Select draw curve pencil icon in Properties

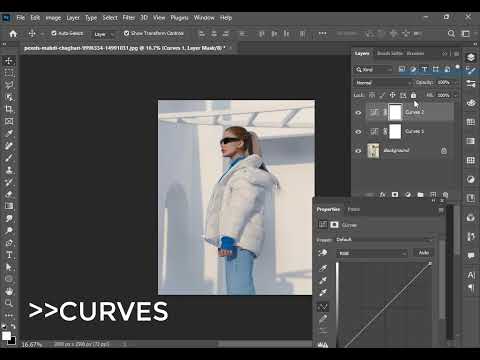[x=323, y=319]
